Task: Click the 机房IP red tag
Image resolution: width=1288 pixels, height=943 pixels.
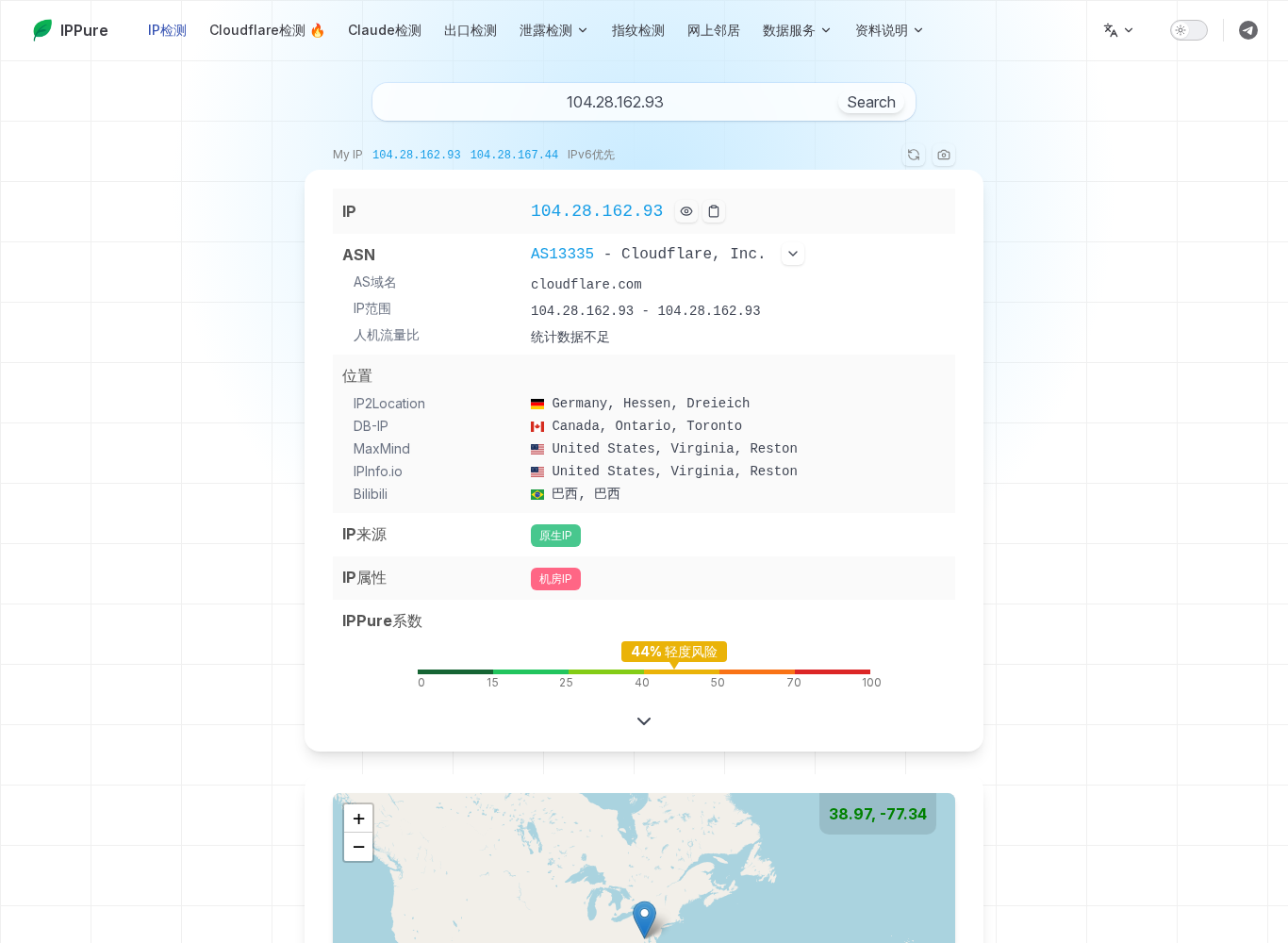Action: click(555, 579)
